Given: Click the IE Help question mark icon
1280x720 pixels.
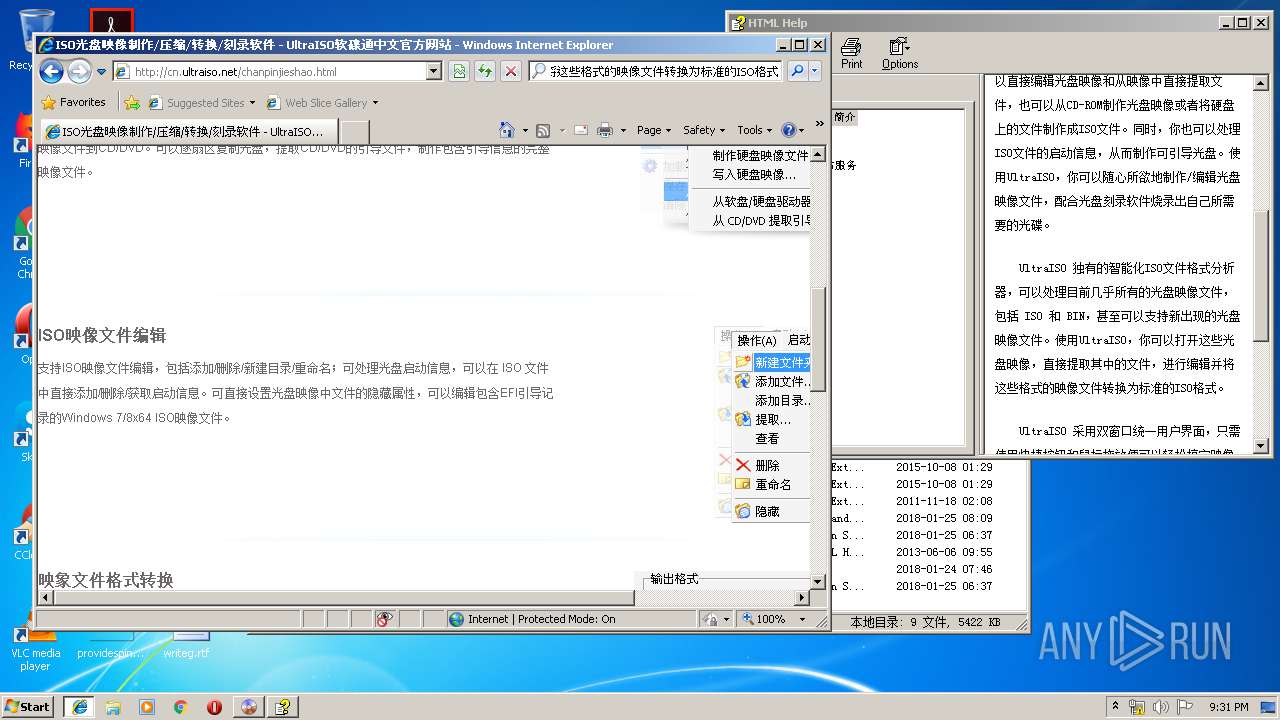Looking at the screenshot, I should [x=788, y=130].
